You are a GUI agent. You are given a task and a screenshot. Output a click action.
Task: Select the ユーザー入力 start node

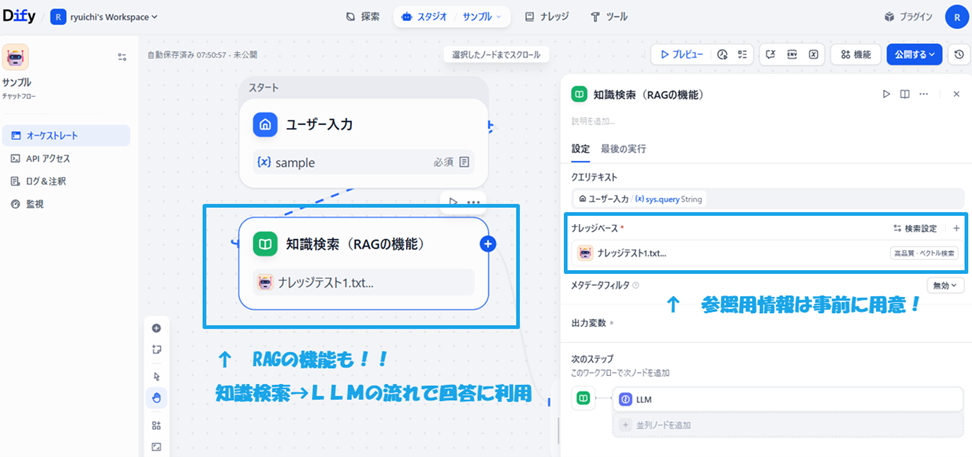pos(363,143)
